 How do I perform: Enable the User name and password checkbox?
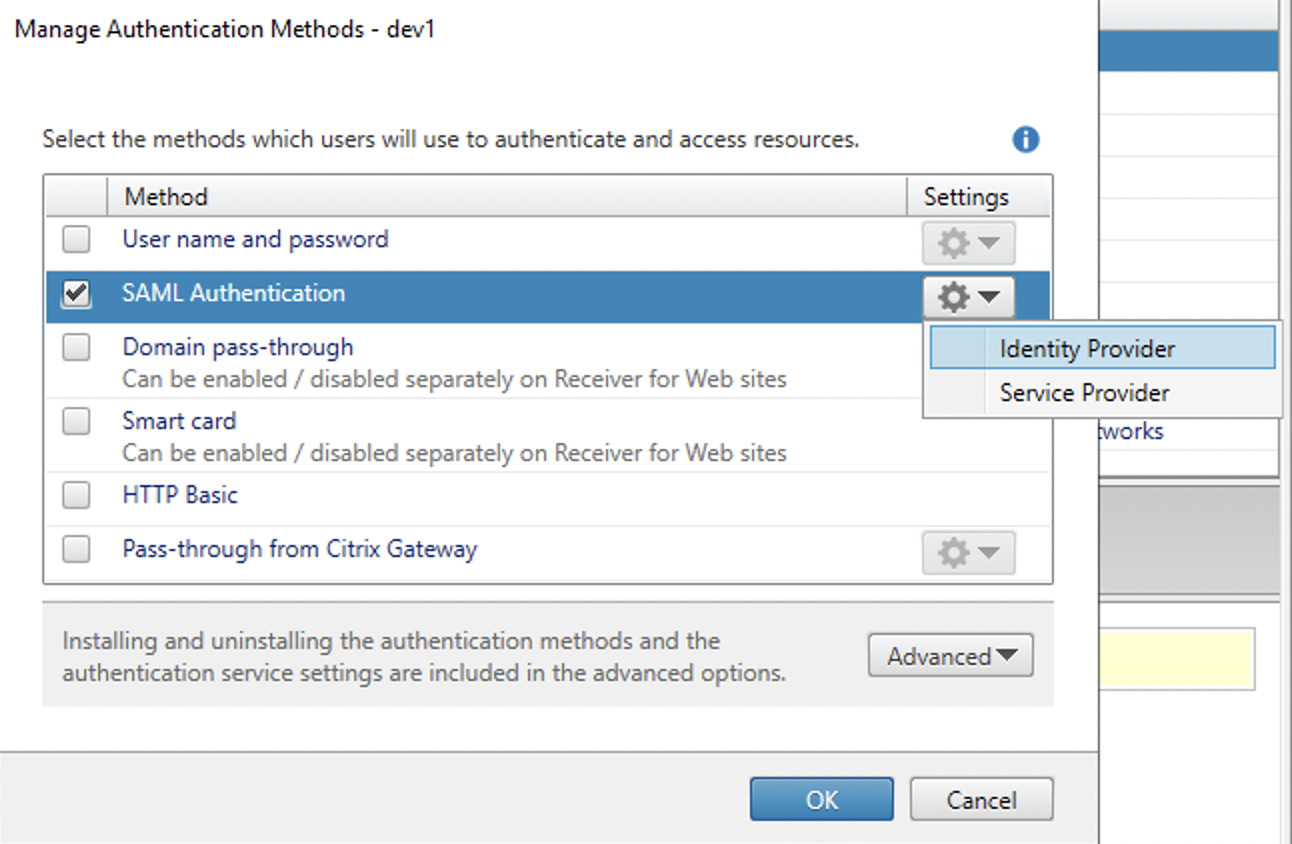point(76,240)
